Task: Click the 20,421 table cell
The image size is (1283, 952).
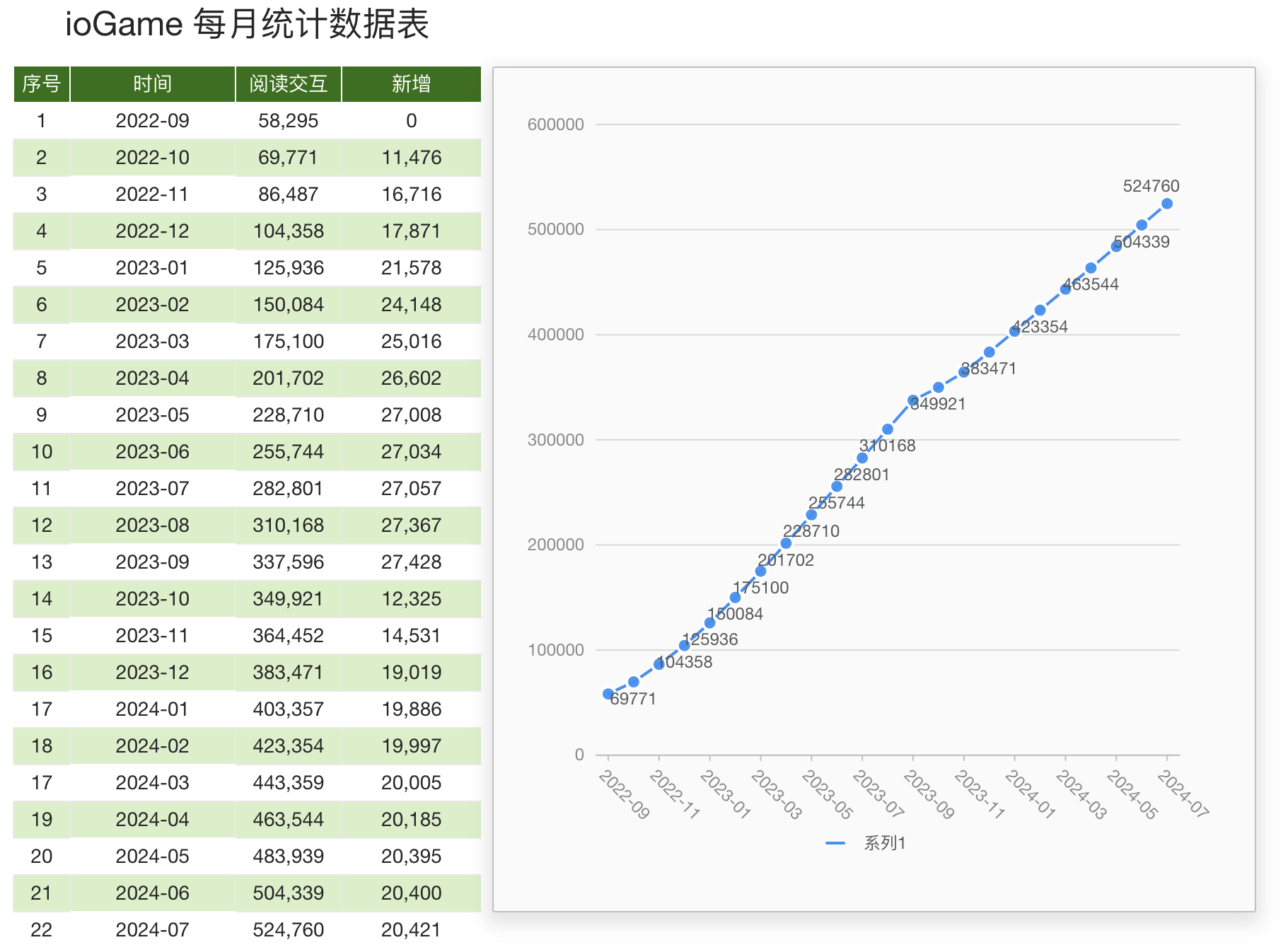Action: [x=412, y=930]
